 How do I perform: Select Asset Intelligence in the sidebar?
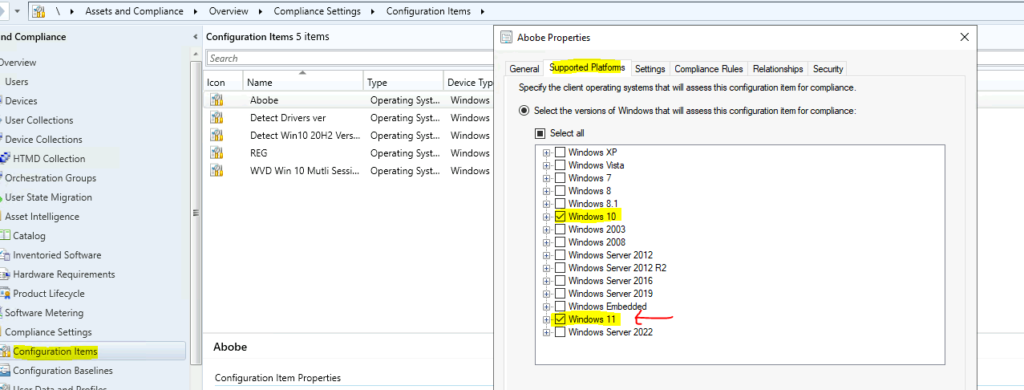(42, 216)
